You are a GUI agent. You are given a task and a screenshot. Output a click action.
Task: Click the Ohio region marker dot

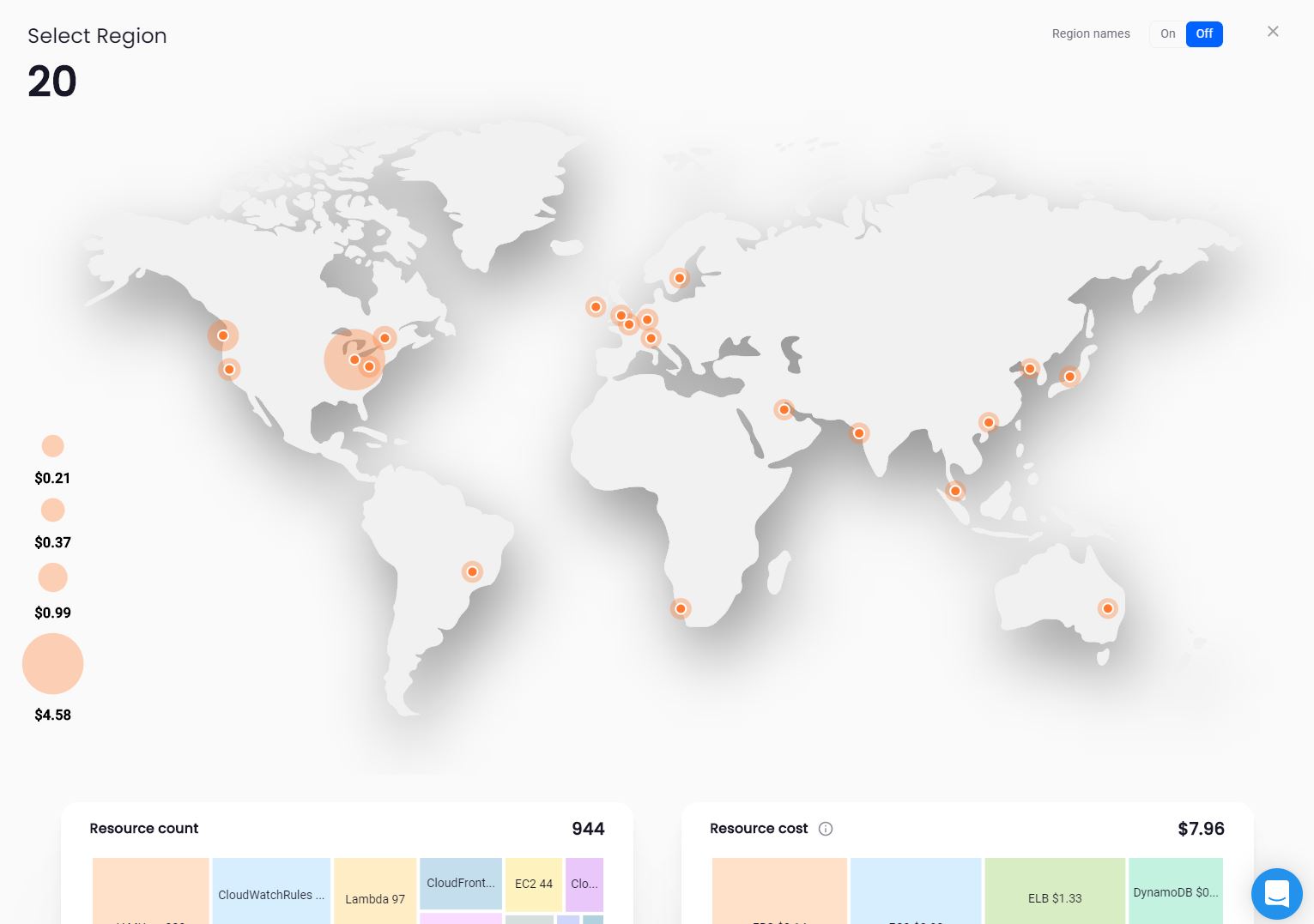(x=354, y=359)
